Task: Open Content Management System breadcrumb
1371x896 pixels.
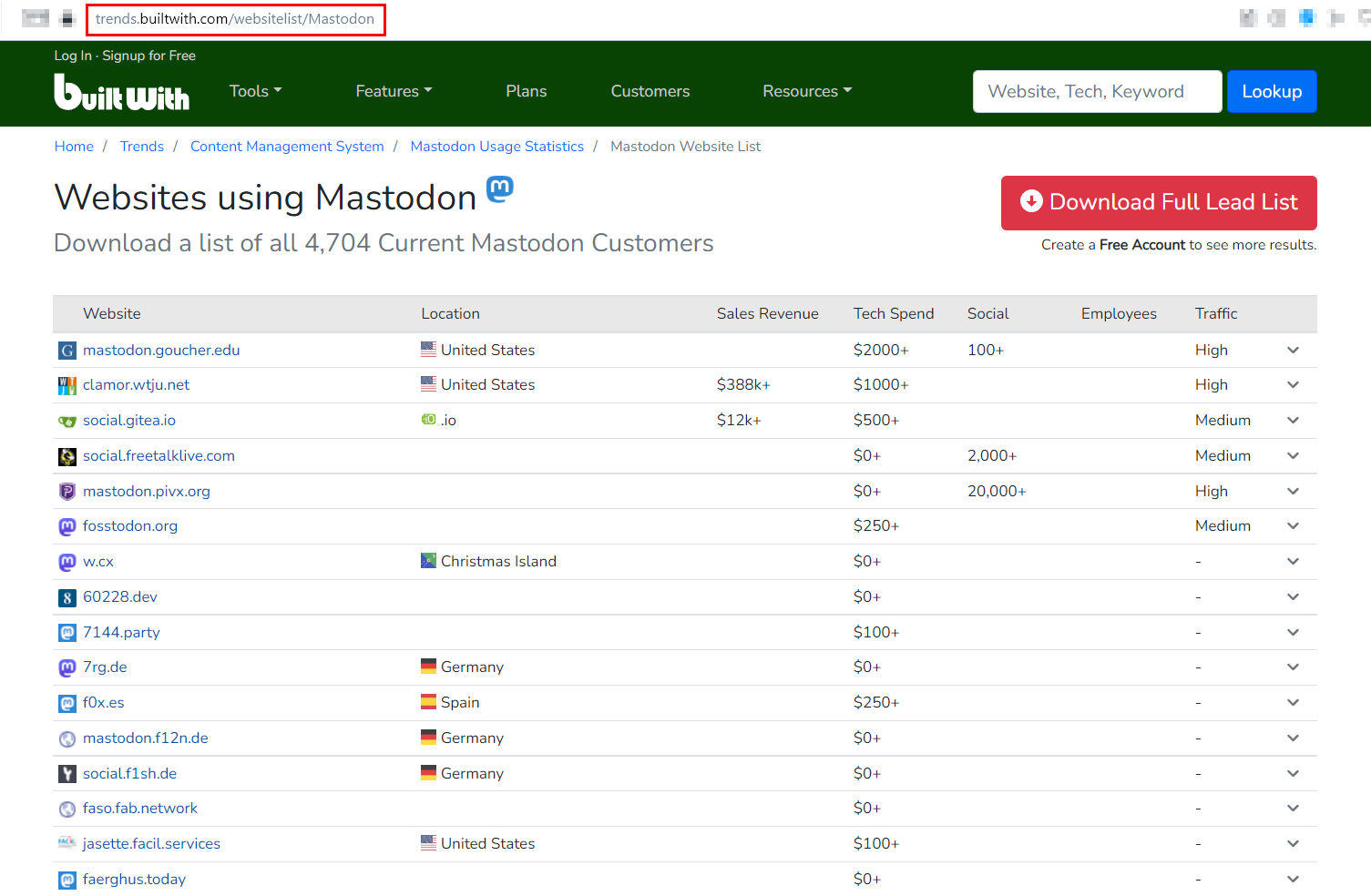Action: tap(287, 147)
